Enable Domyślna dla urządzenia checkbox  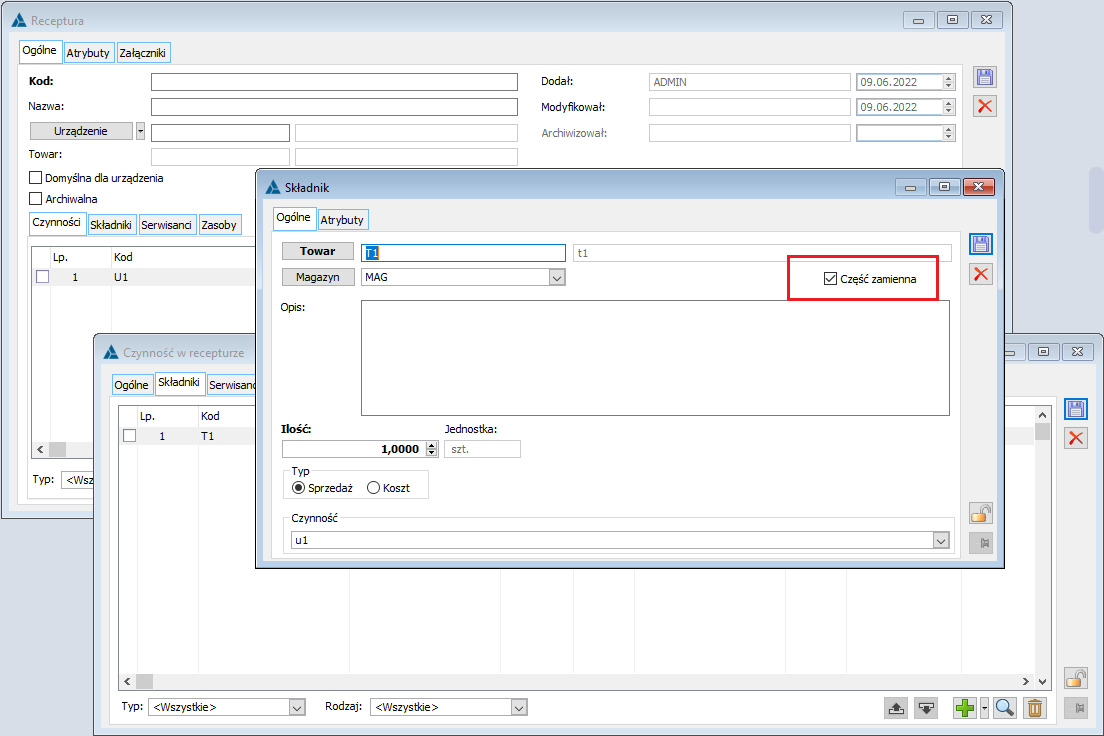(x=37, y=178)
